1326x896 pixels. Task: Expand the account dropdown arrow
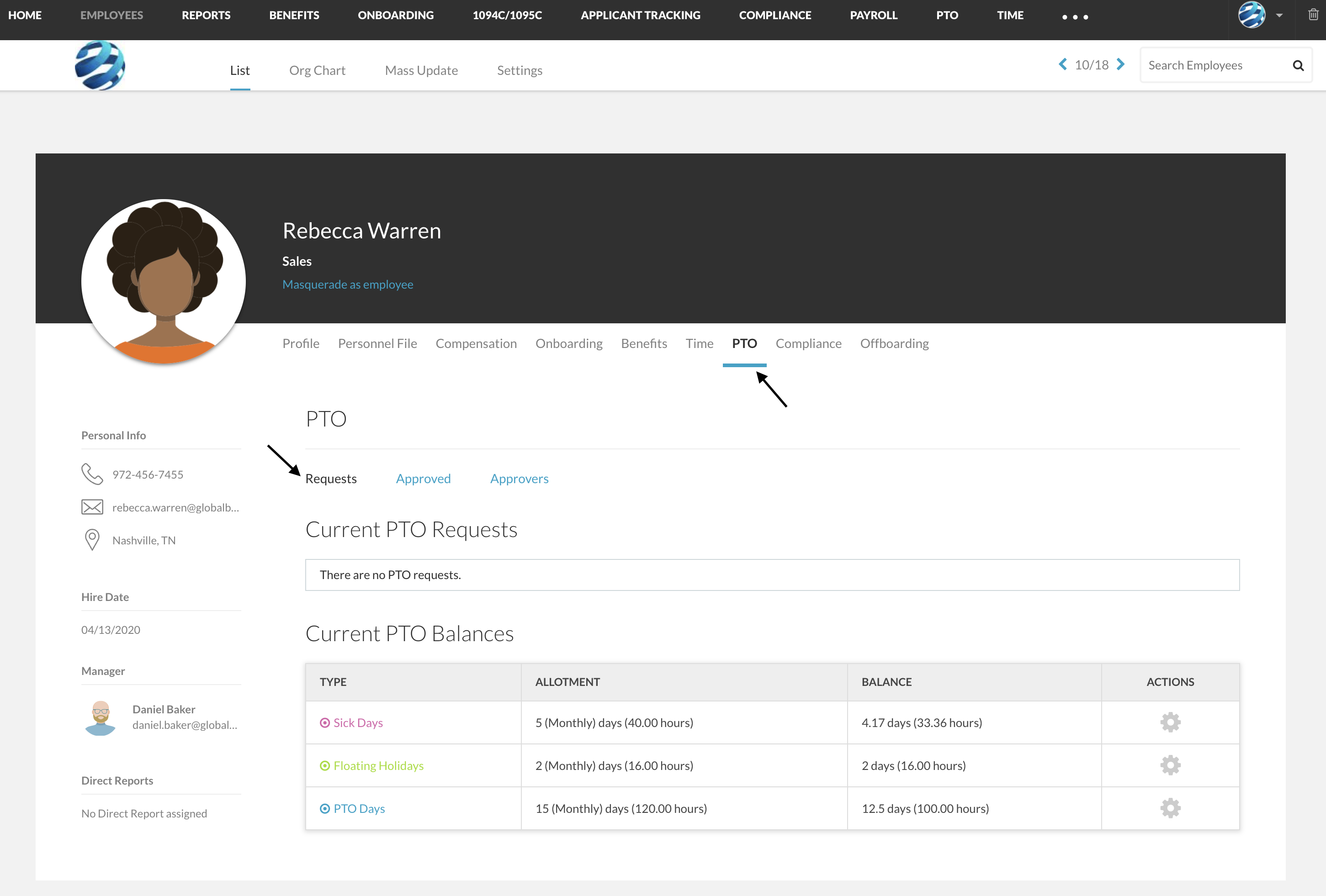click(1279, 16)
